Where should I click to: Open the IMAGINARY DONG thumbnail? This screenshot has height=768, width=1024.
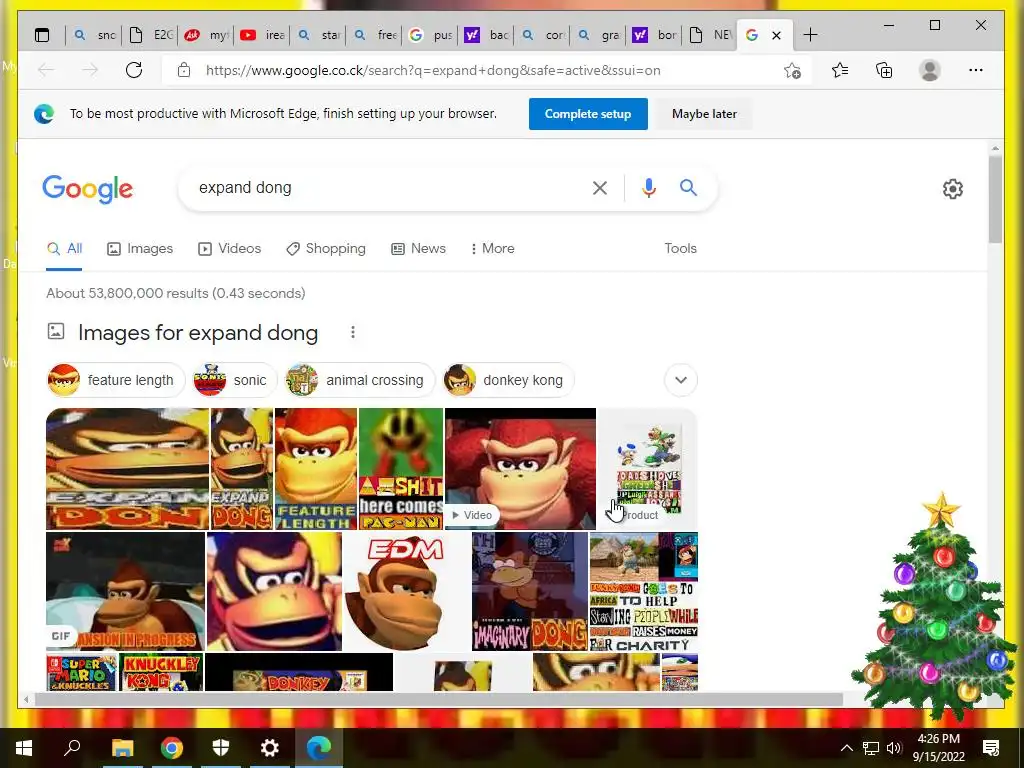pos(530,592)
